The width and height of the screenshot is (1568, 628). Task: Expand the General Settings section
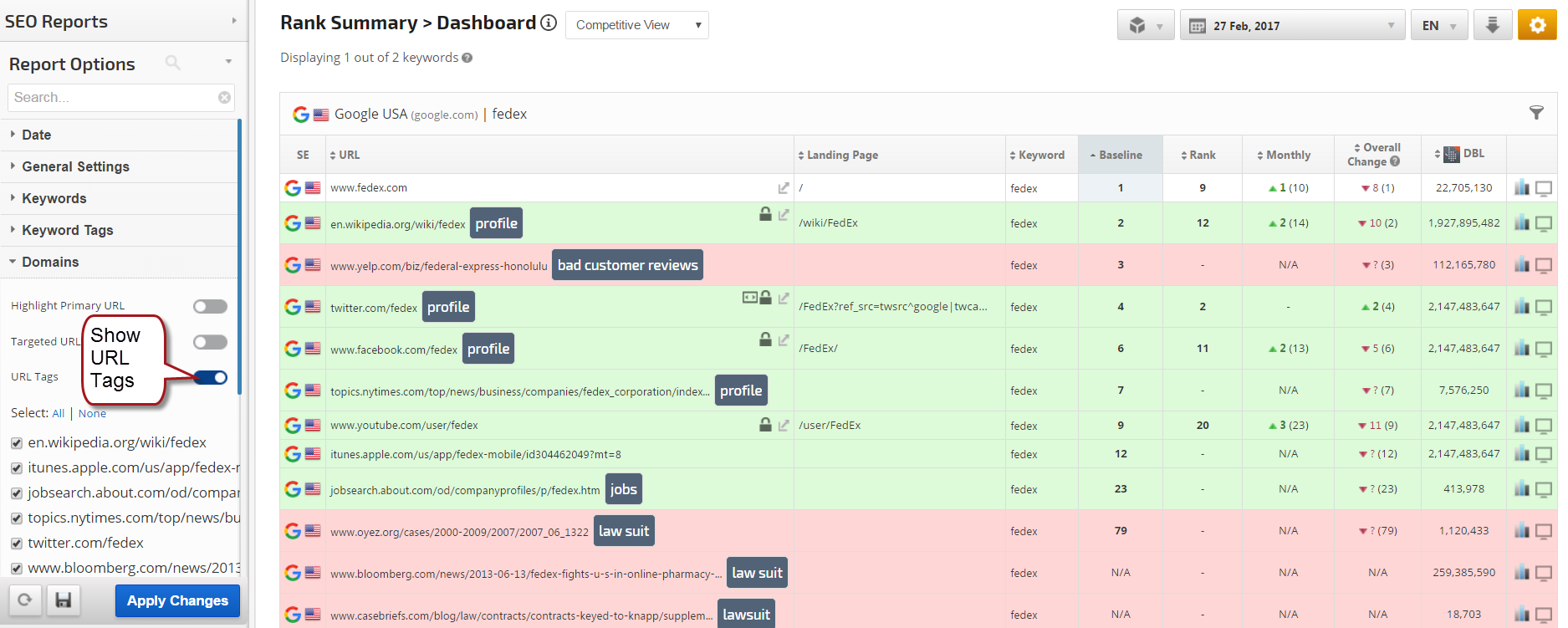[75, 166]
